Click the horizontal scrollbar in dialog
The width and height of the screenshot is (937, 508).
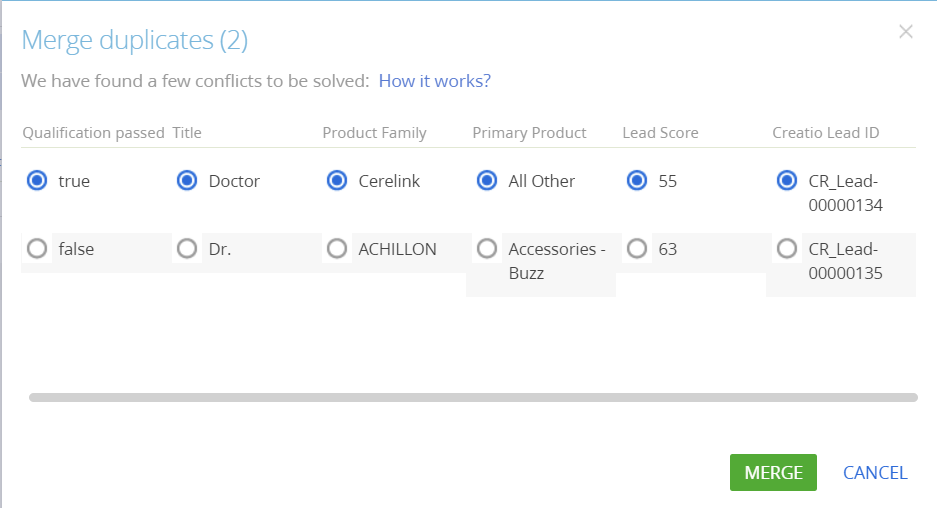tap(473, 397)
